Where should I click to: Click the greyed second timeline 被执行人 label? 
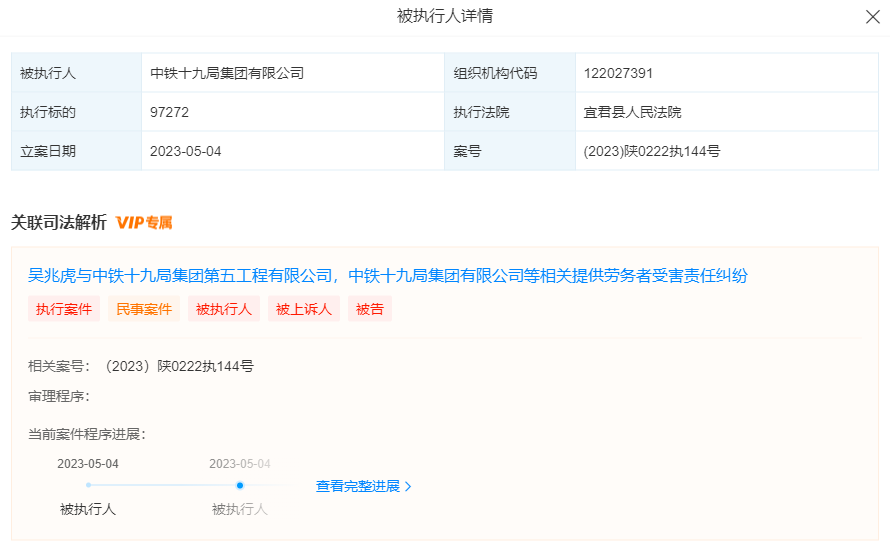tap(240, 509)
